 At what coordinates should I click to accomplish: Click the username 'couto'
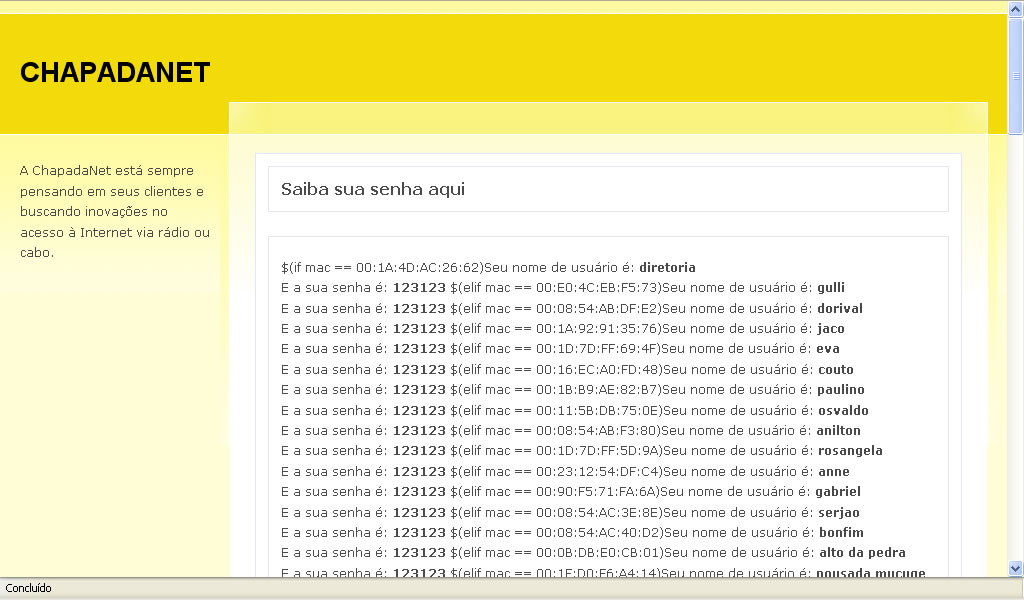click(836, 370)
